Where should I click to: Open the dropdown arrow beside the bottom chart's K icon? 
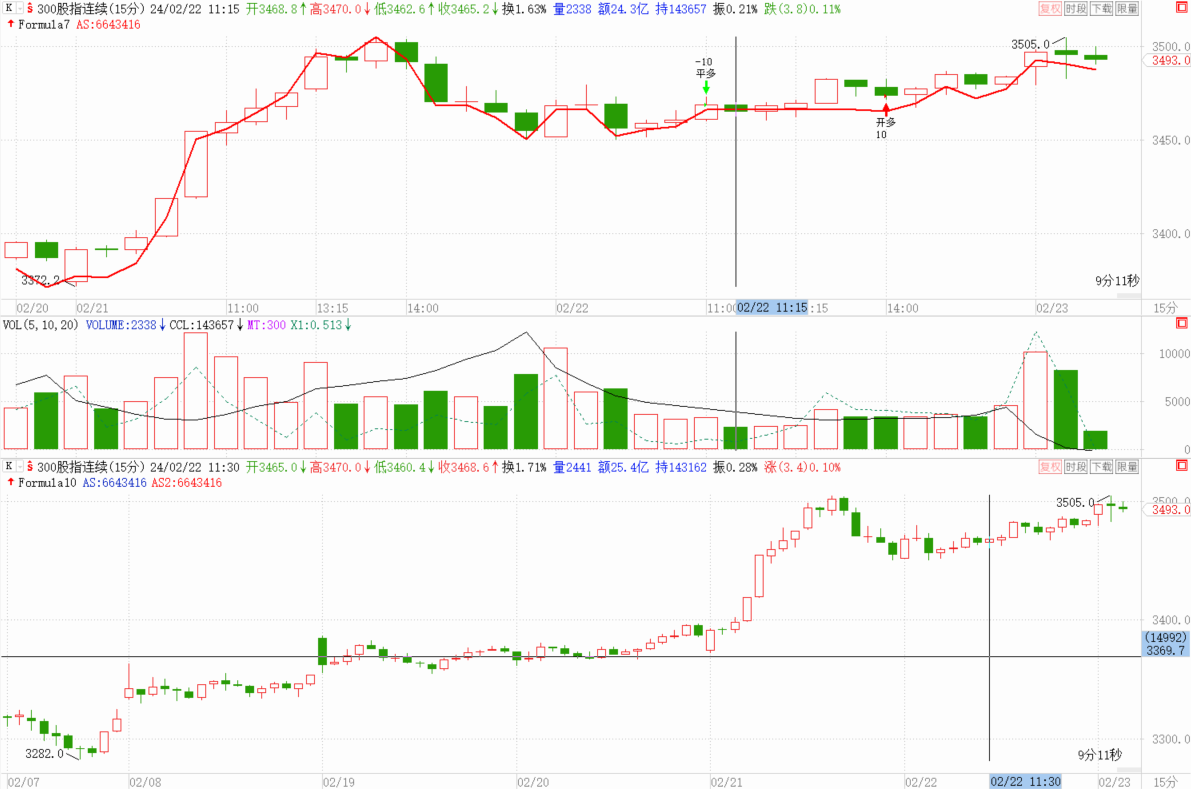click(19, 466)
